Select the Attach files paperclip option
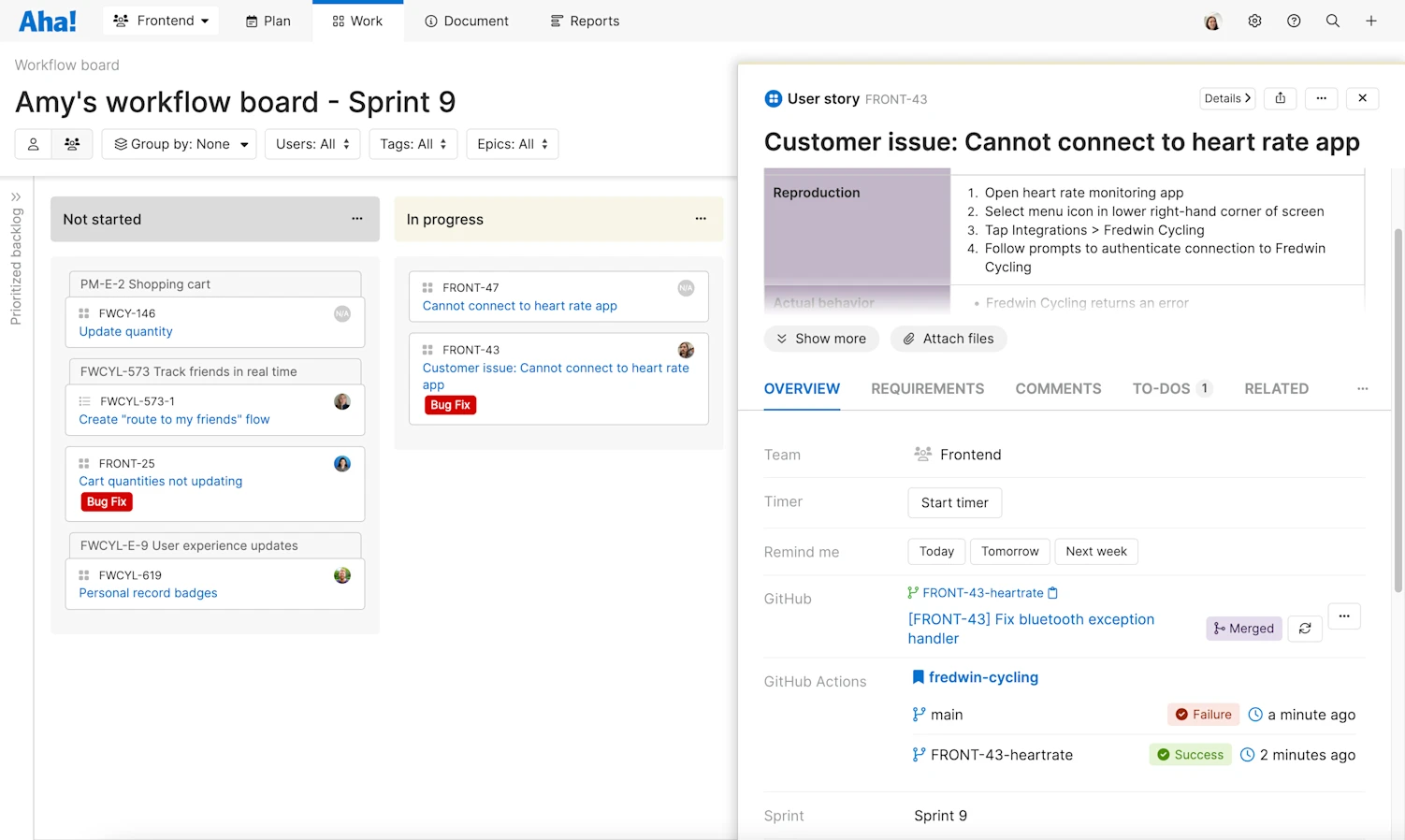Viewport: 1405px width, 840px height. [x=949, y=339]
